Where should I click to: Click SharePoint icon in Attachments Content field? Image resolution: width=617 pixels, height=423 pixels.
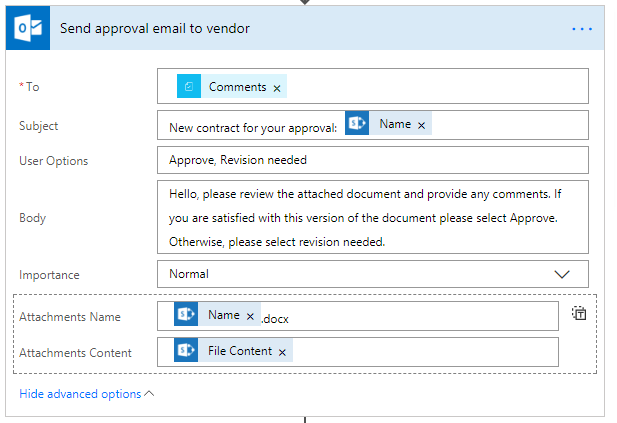186,352
